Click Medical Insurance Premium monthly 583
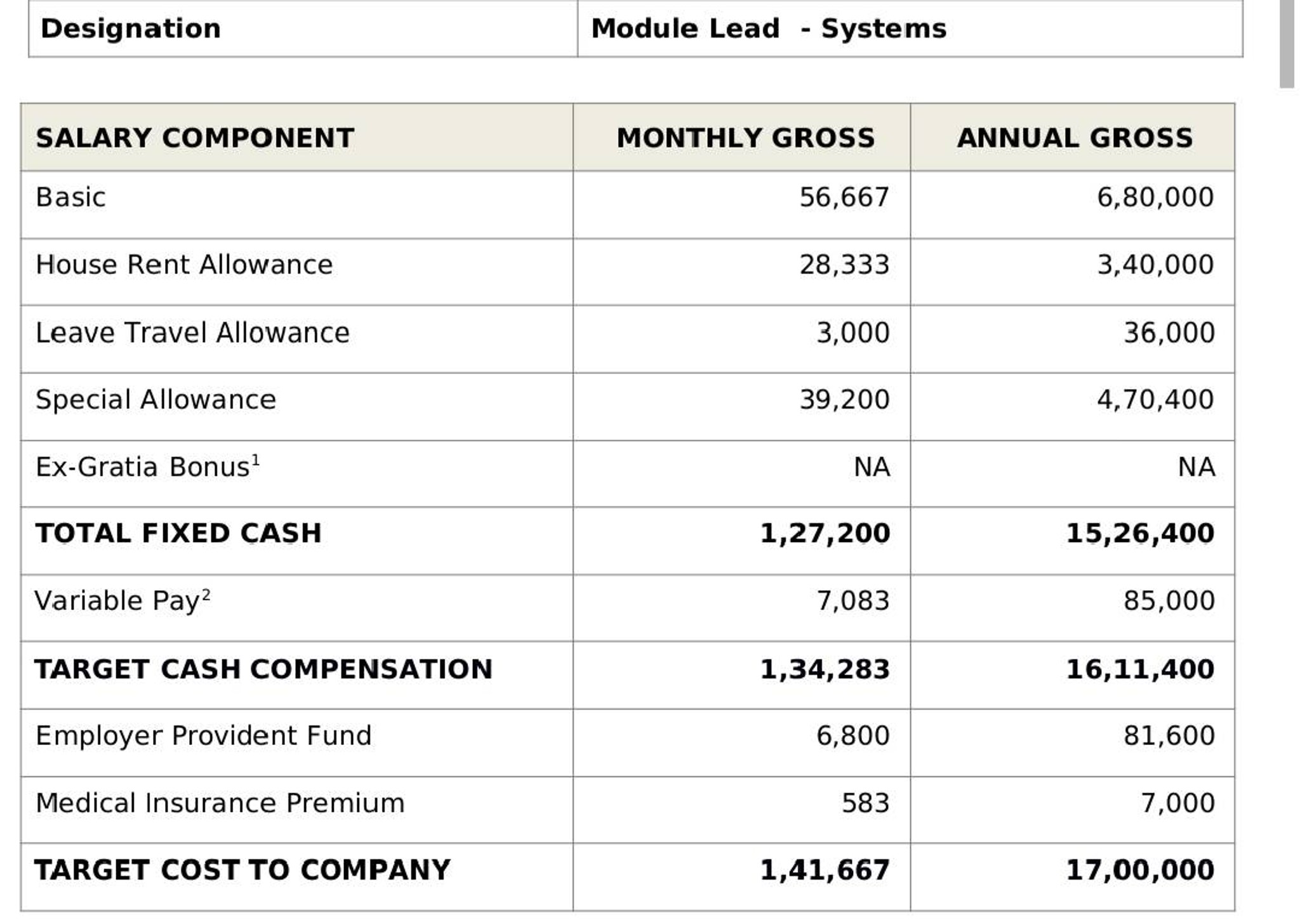The image size is (1300, 924). pos(865,803)
